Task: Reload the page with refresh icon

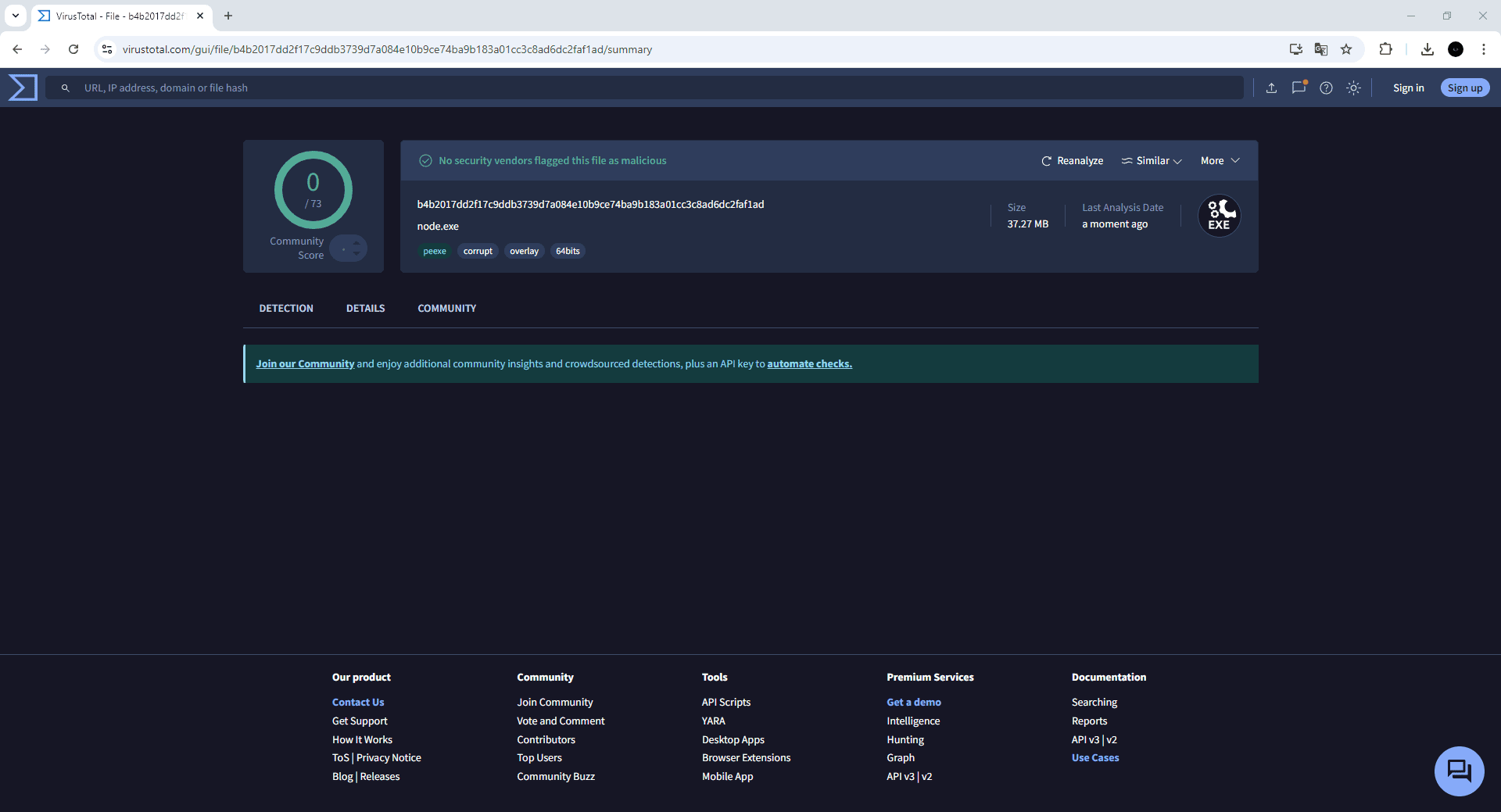Action: pos(73,49)
